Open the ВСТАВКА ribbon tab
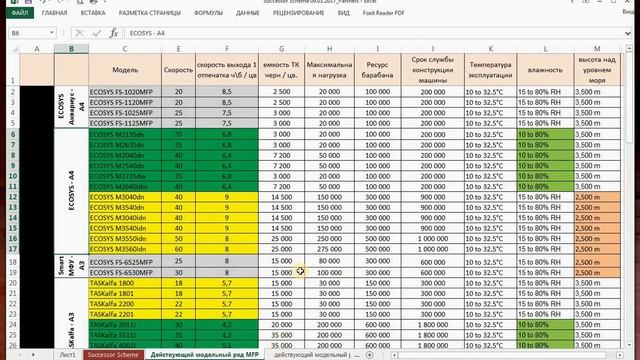Screen dimensions: 640x360 [x=93, y=13]
